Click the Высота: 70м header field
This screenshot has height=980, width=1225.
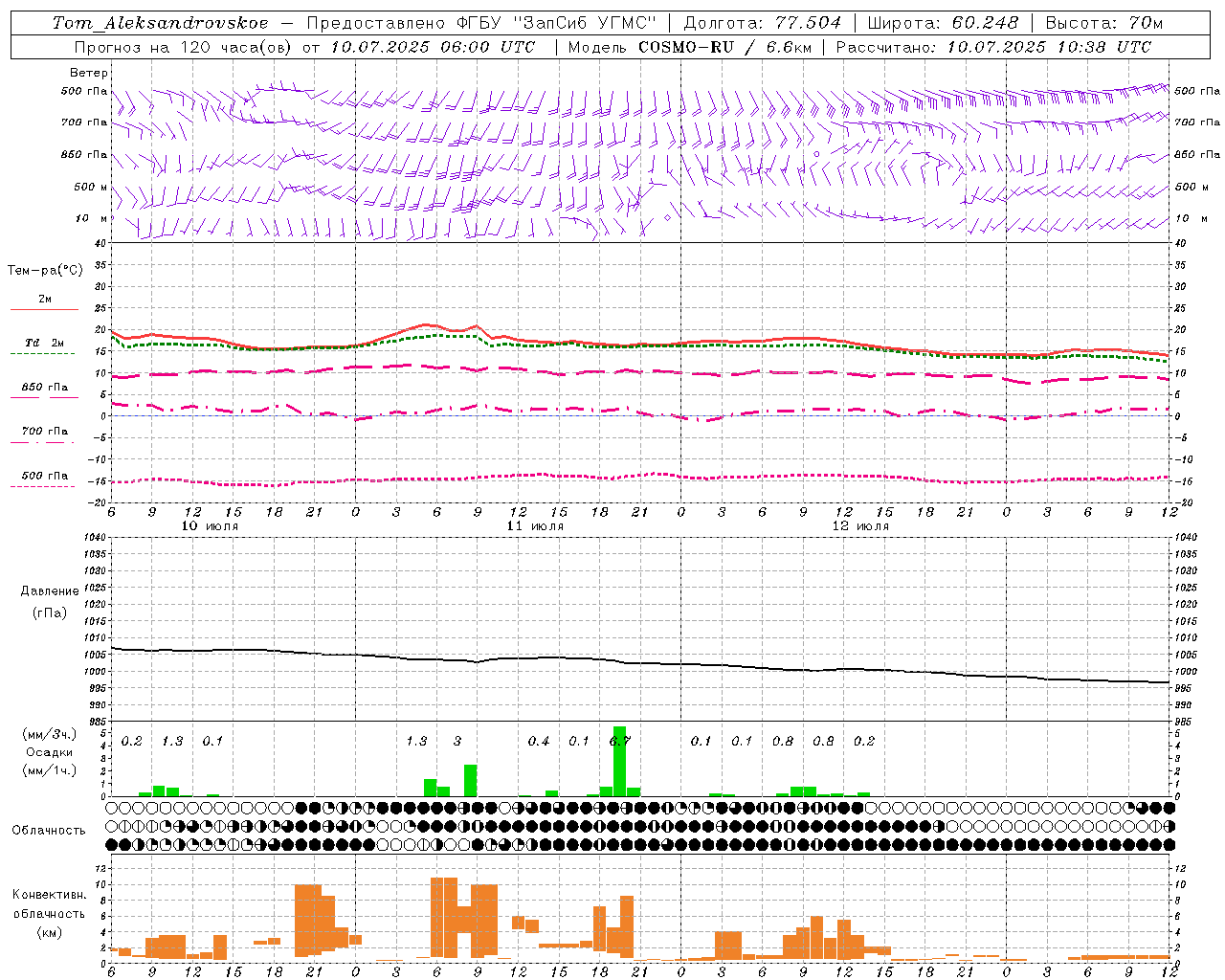coord(1104,23)
